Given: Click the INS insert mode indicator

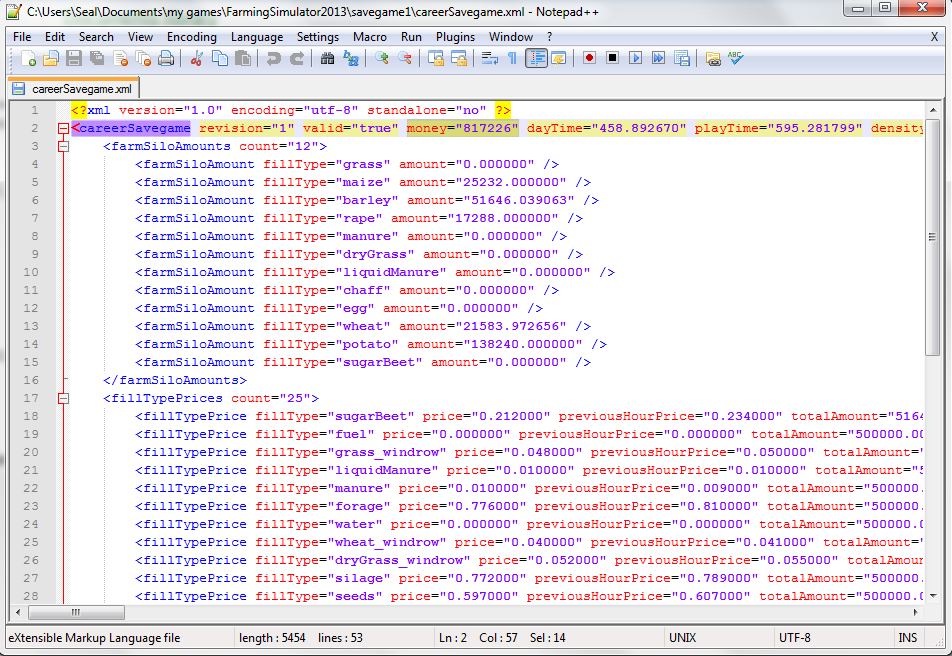Looking at the screenshot, I should click(x=908, y=638).
